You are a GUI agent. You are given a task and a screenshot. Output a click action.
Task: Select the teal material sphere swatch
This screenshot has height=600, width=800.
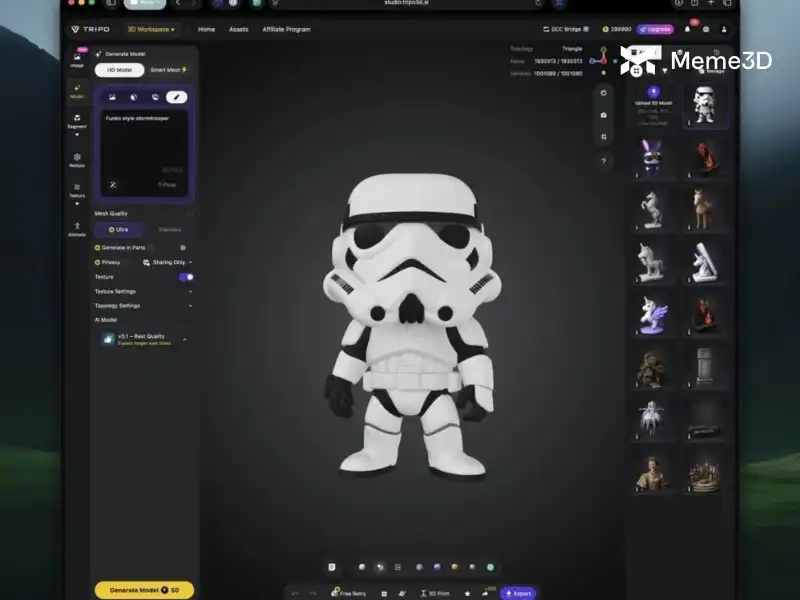click(490, 567)
